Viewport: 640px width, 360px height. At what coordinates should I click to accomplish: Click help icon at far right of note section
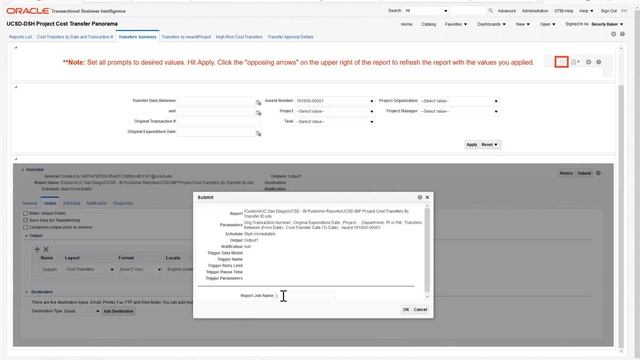point(599,62)
